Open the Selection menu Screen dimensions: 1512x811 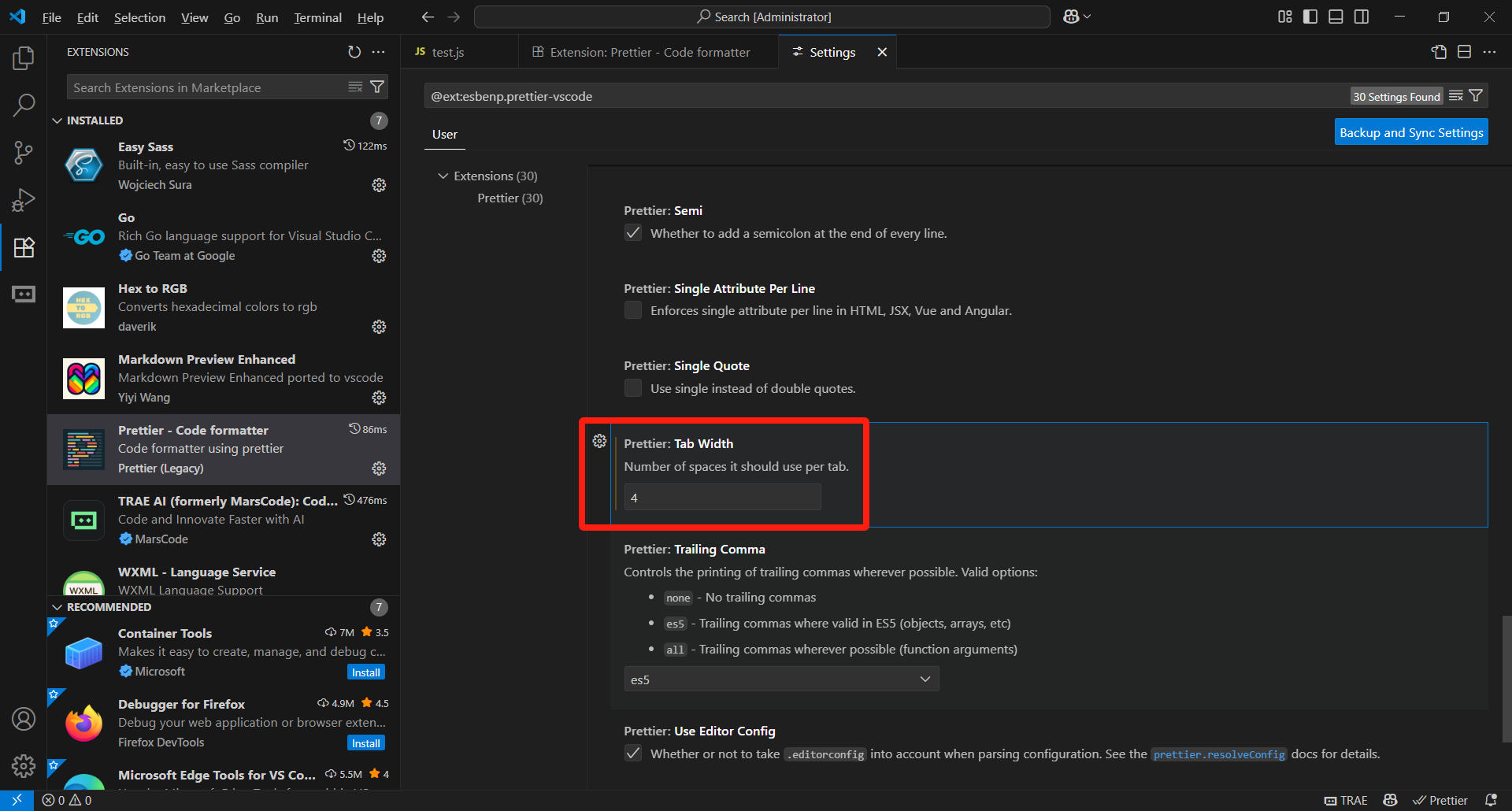click(139, 17)
